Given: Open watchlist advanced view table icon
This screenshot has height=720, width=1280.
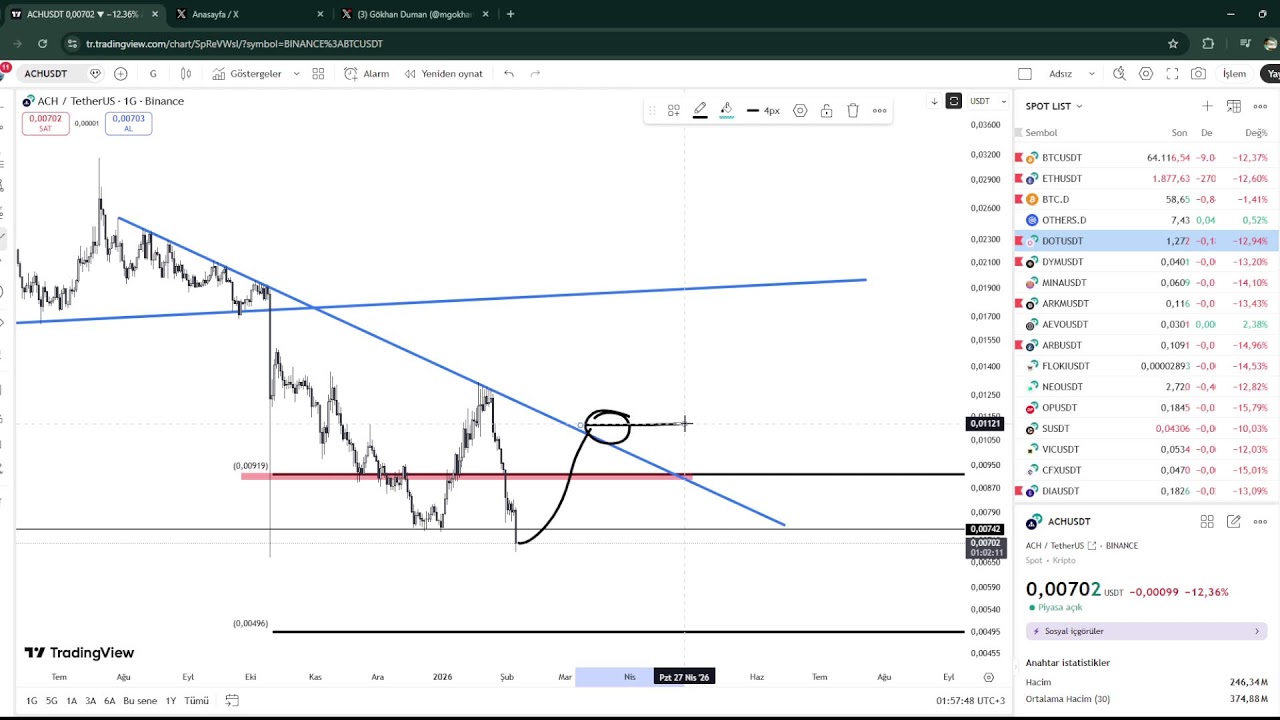Looking at the screenshot, I should point(1233,106).
